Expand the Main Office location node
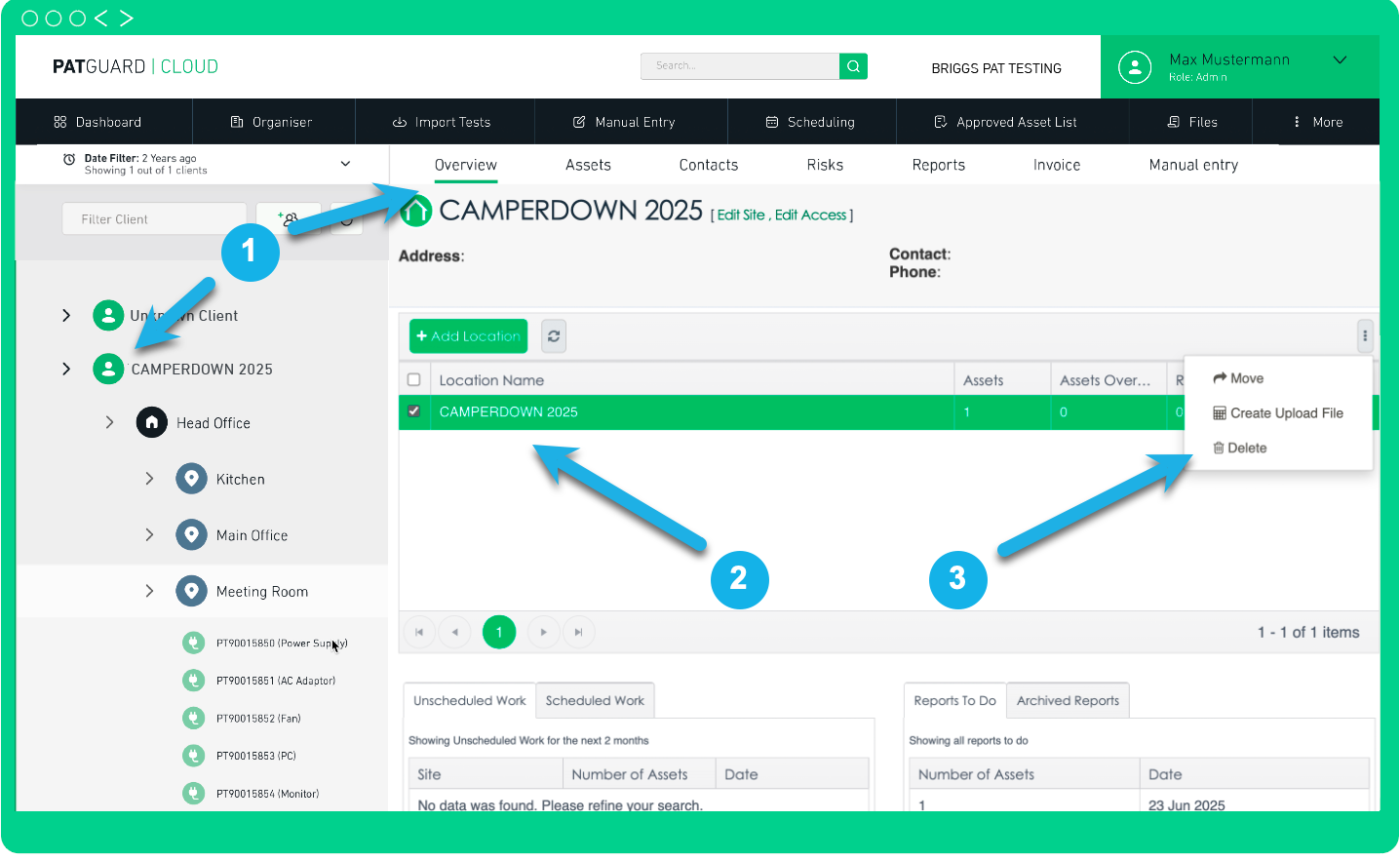Viewport: 1400px width, 860px height. (149, 534)
